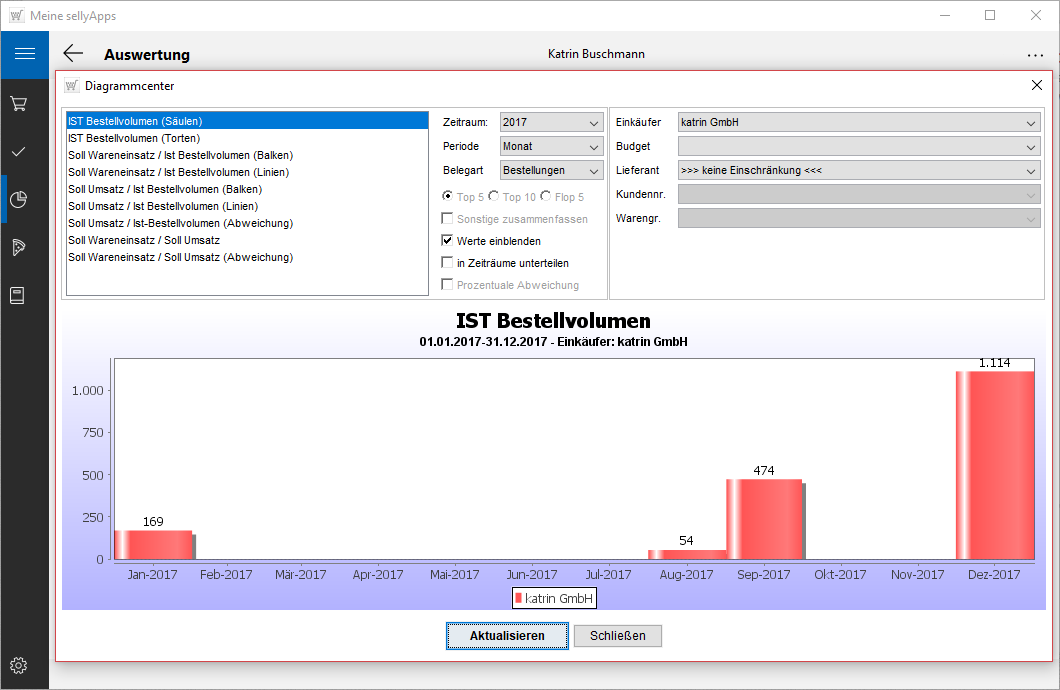Viewport: 1060px width, 690px height.
Task: Click the book icon in sidebar
Action: pos(18,295)
